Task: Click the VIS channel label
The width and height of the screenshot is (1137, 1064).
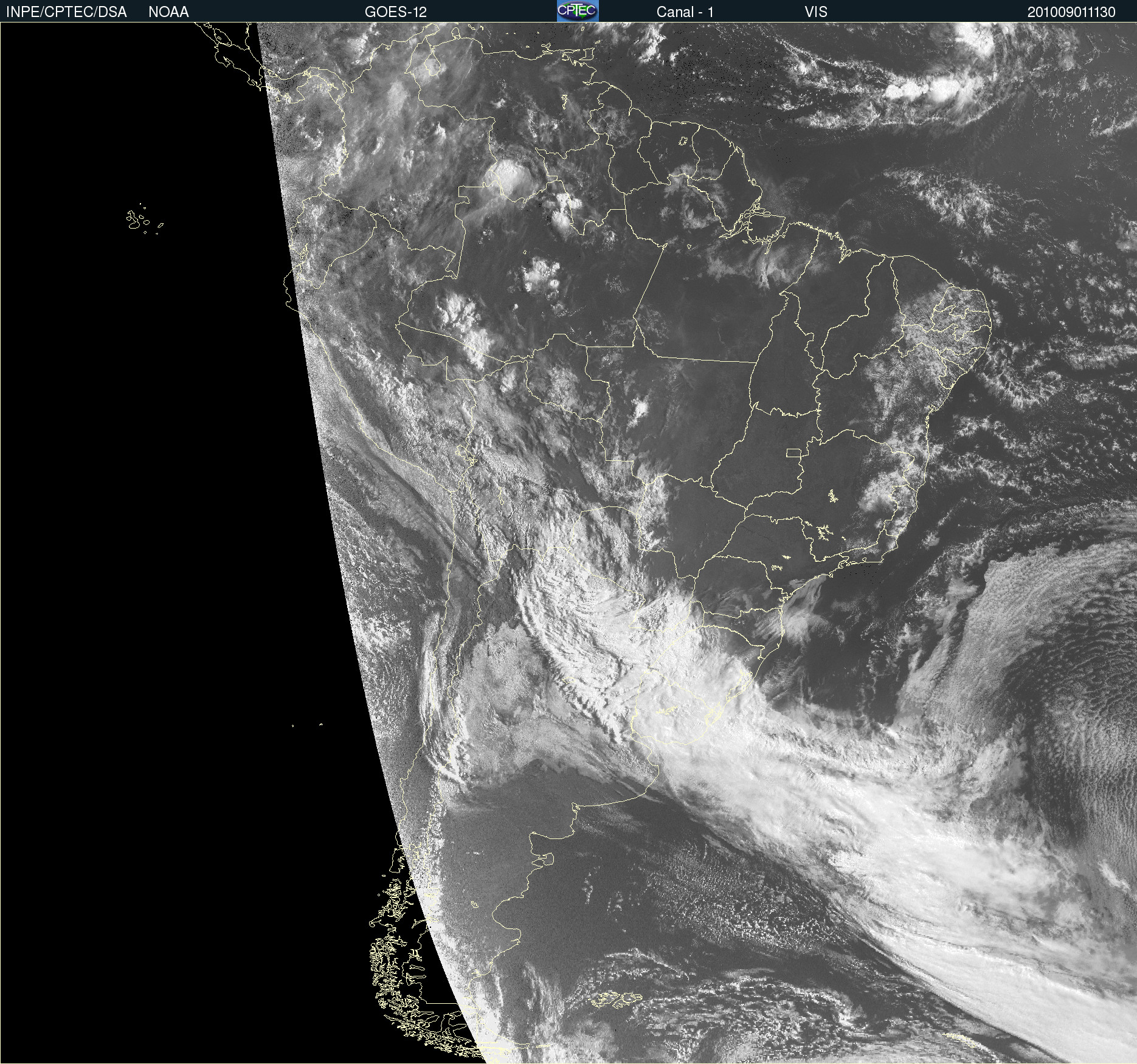Action: [816, 12]
